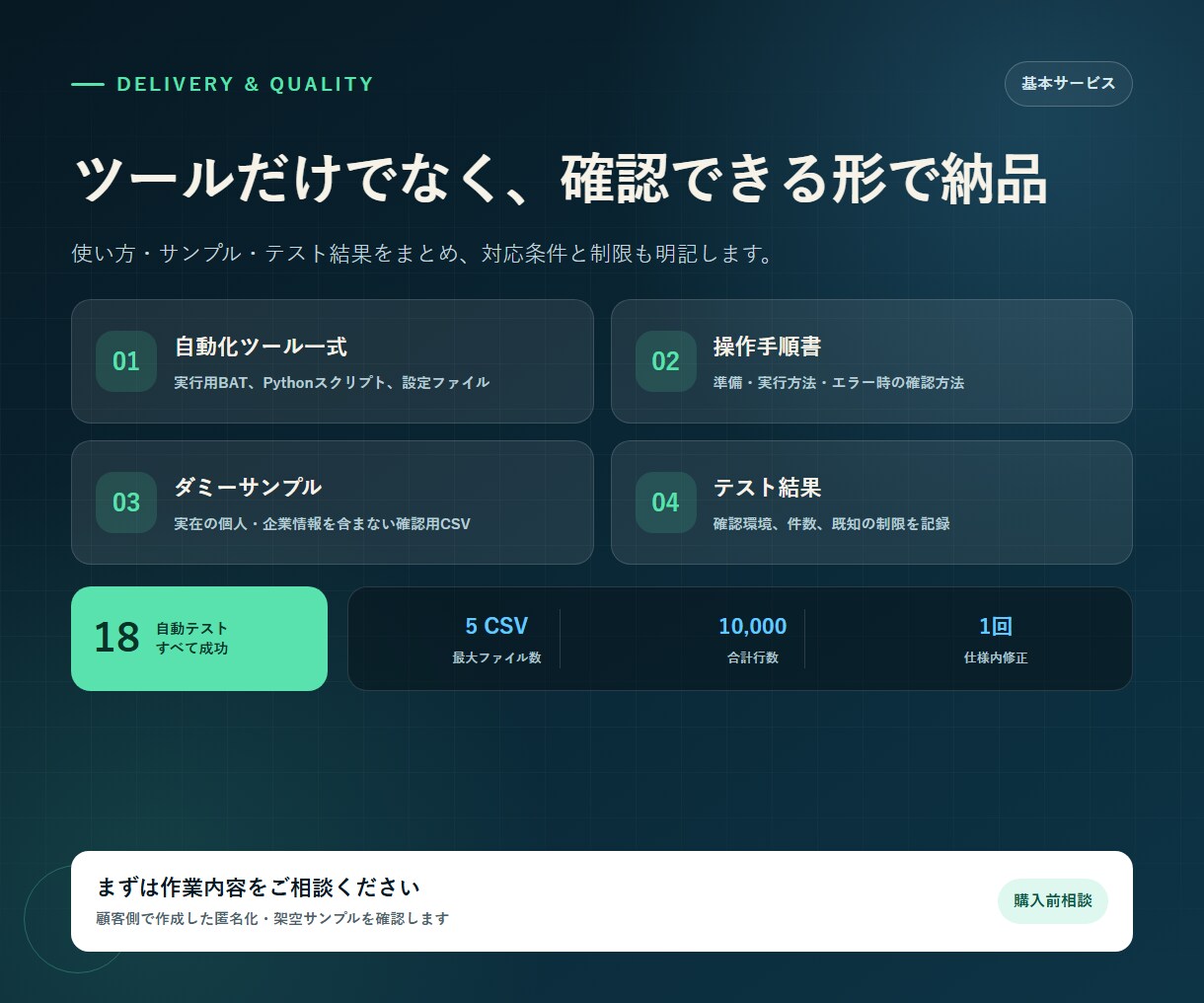Screen dimensions: 1204x1003
Task: Click 確認環境、件数、既知の制限を記録 text
Action: [x=831, y=523]
